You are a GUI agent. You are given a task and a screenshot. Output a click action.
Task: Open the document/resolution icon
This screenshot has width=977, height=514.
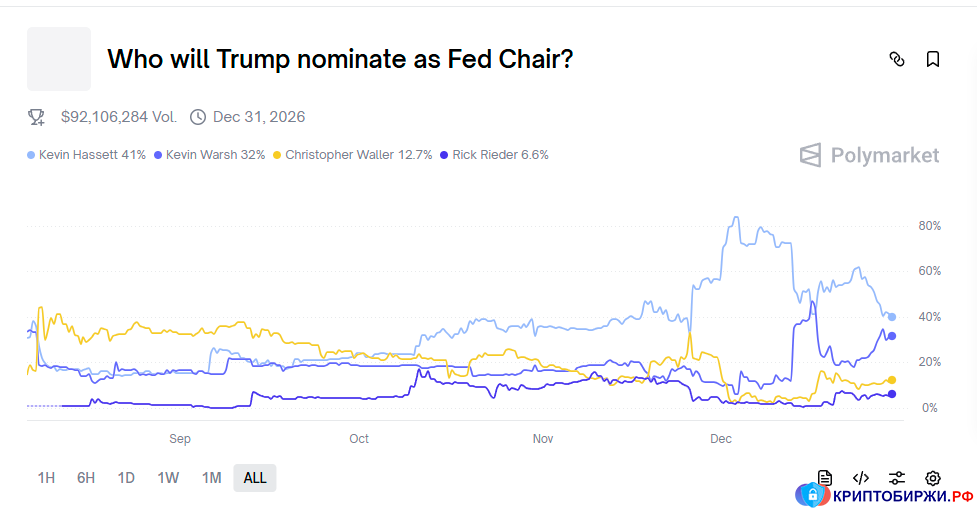[x=825, y=478]
